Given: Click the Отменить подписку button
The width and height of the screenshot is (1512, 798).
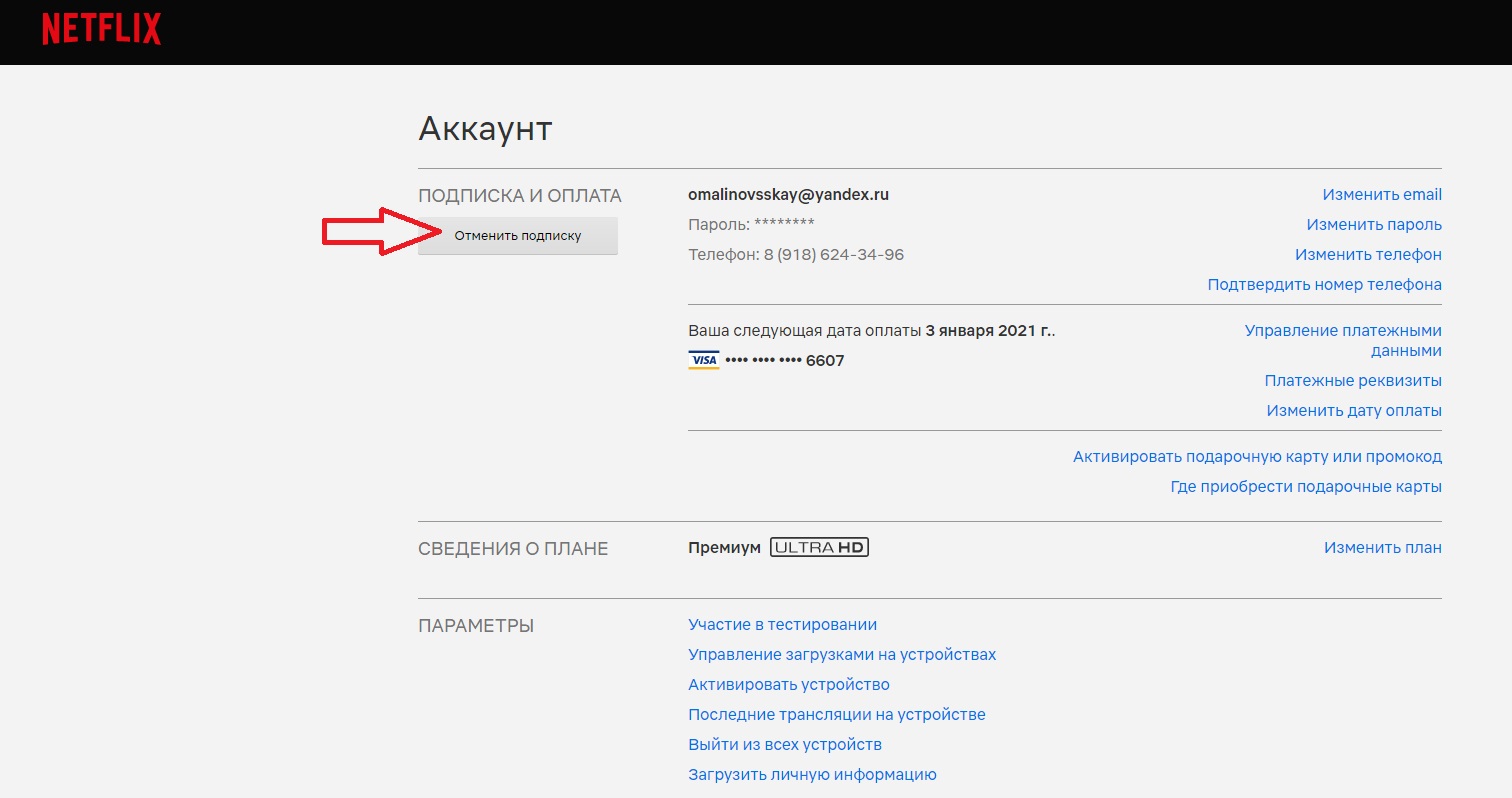Looking at the screenshot, I should [518, 236].
